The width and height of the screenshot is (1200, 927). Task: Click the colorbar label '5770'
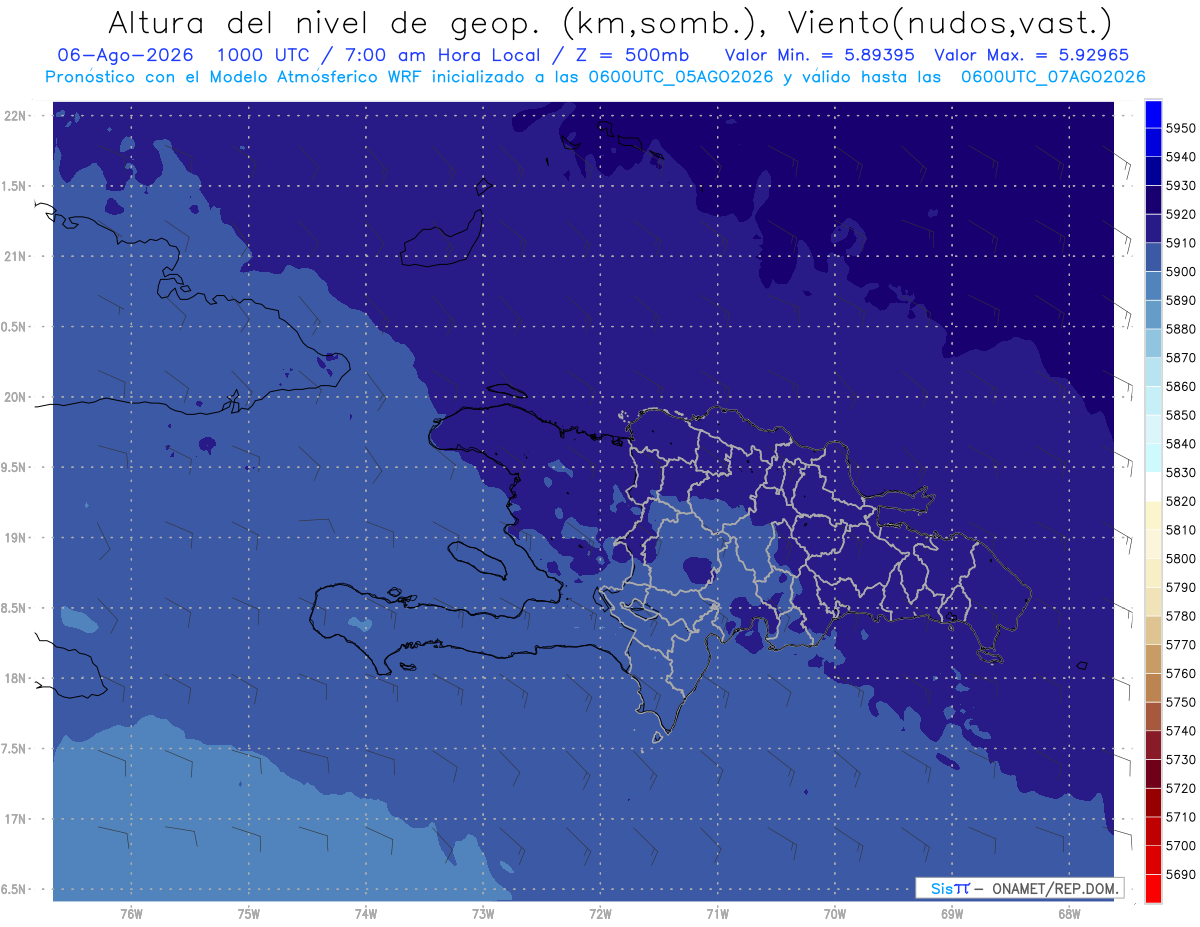tap(1180, 644)
